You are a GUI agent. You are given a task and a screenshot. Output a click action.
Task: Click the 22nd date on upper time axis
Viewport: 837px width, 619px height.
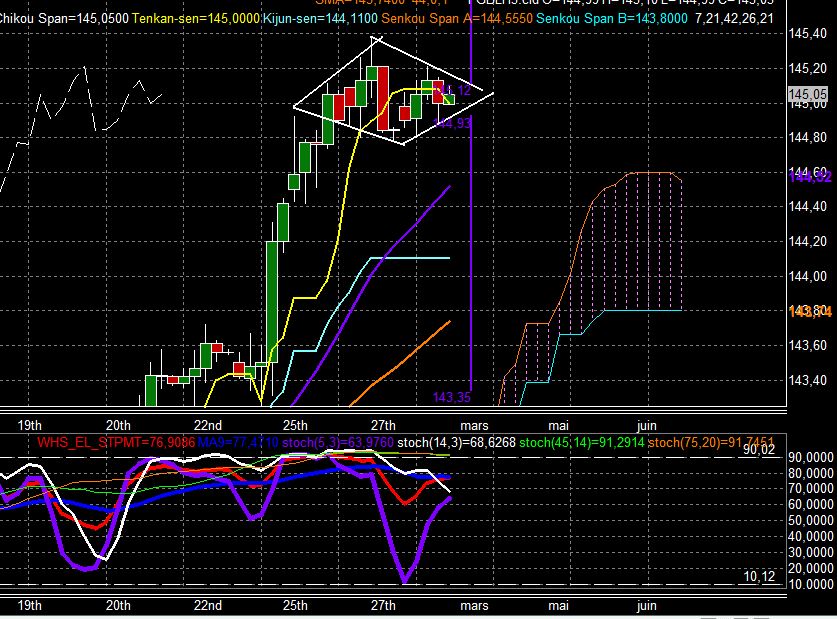(208, 425)
